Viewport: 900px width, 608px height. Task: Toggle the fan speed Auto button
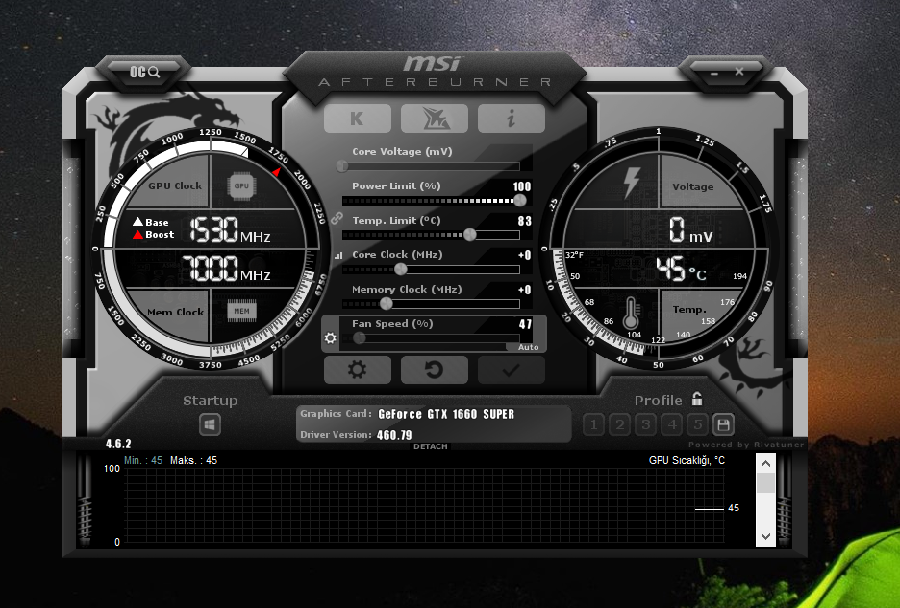tap(527, 347)
